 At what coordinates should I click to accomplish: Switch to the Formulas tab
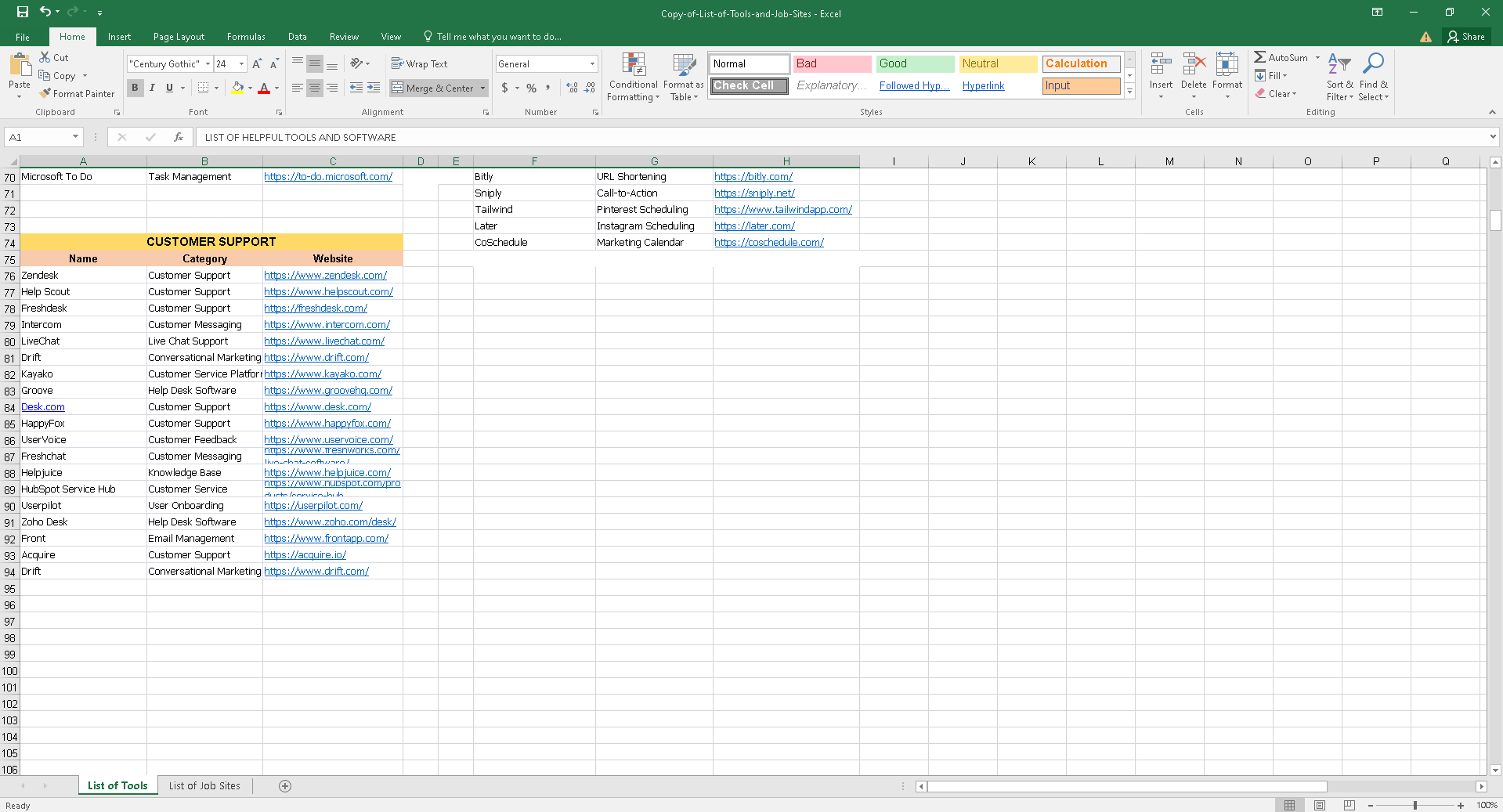click(246, 37)
